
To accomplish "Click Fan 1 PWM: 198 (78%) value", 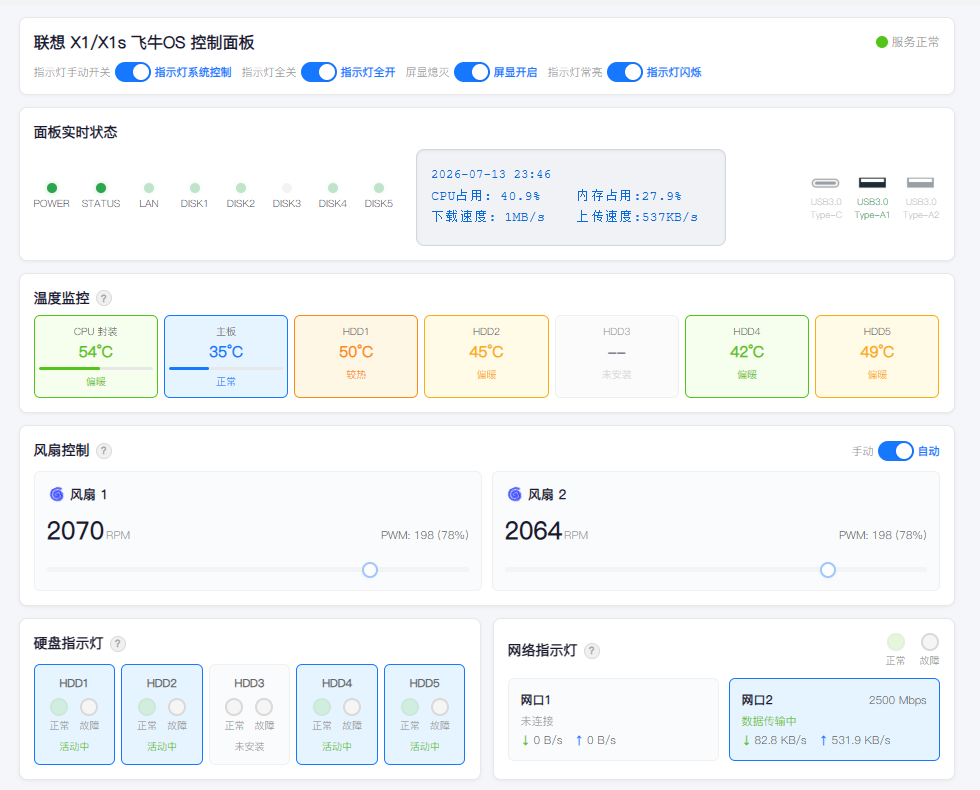I will click(424, 535).
